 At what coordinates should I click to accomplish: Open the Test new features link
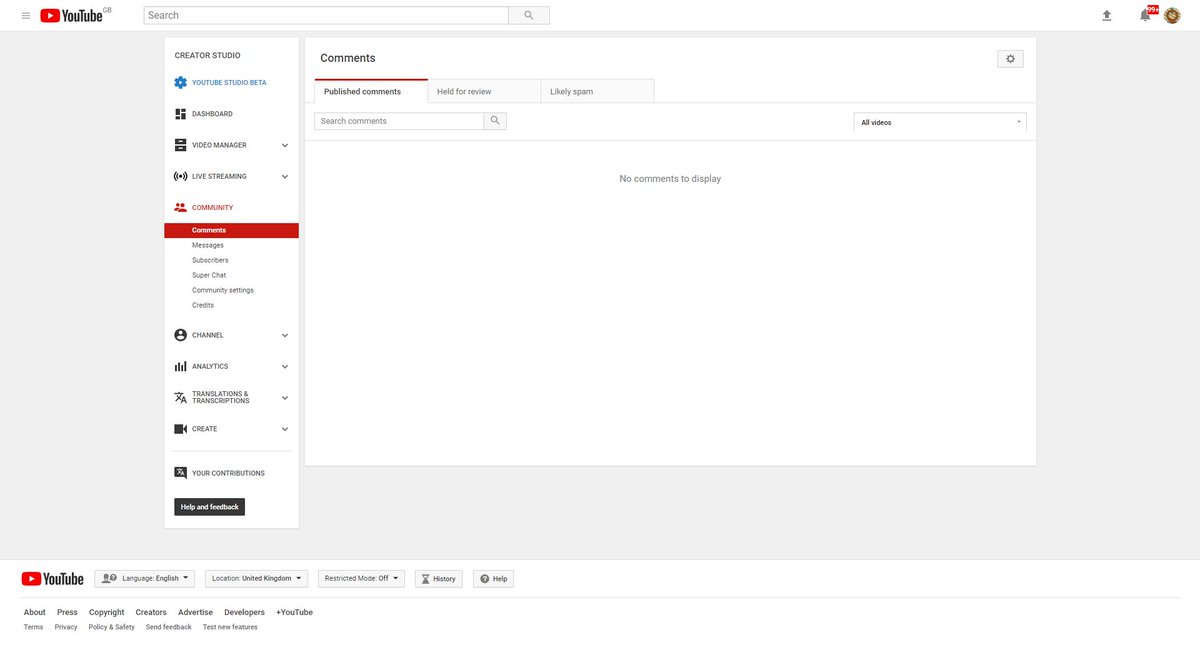pyautogui.click(x=230, y=627)
